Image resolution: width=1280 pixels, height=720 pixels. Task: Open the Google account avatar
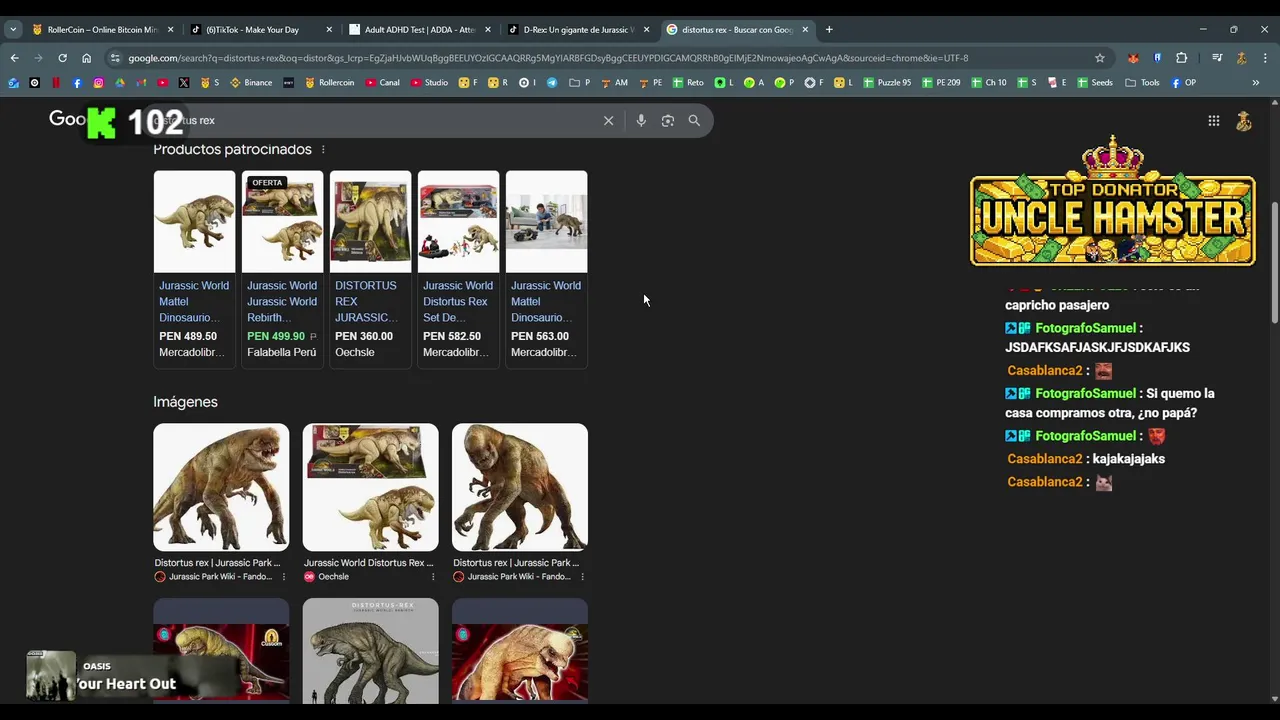pyautogui.click(x=1244, y=121)
